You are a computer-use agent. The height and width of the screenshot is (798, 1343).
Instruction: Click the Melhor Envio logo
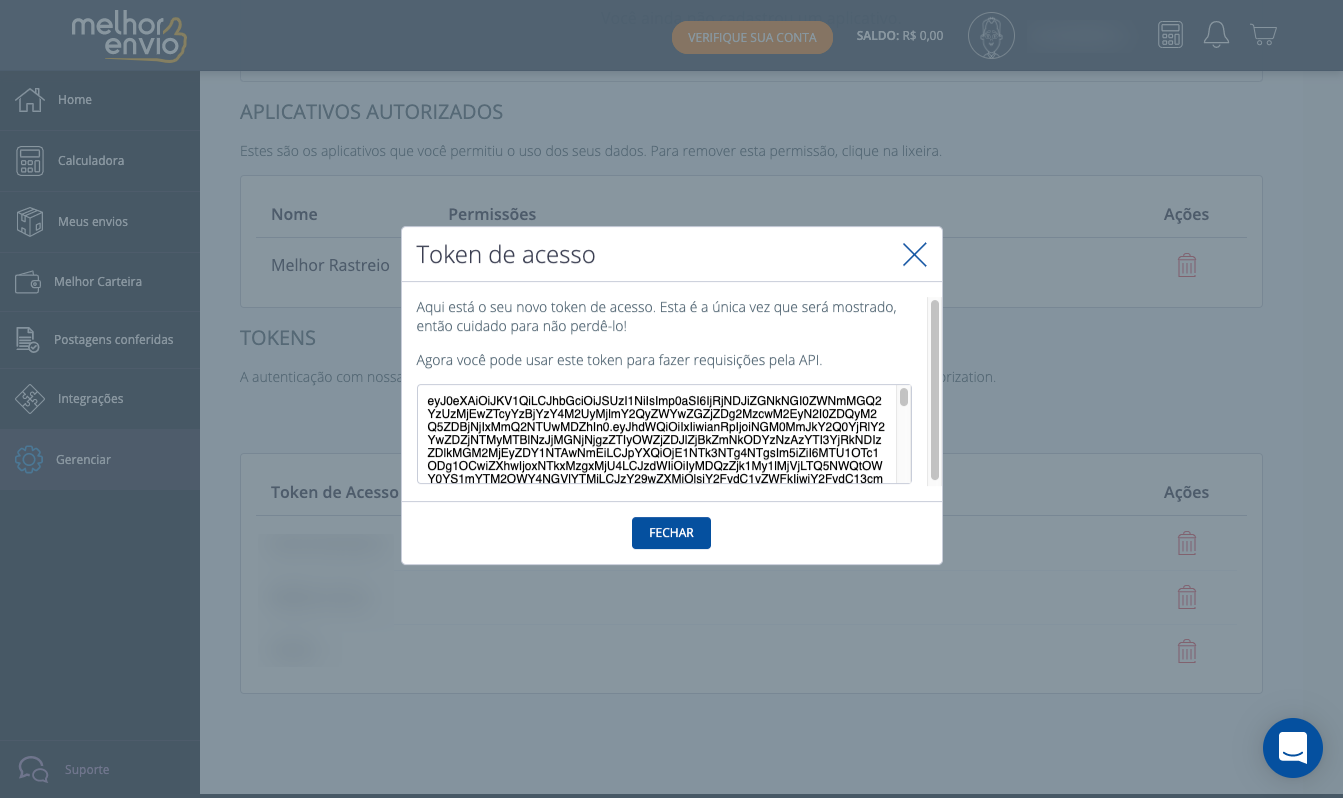(x=129, y=36)
